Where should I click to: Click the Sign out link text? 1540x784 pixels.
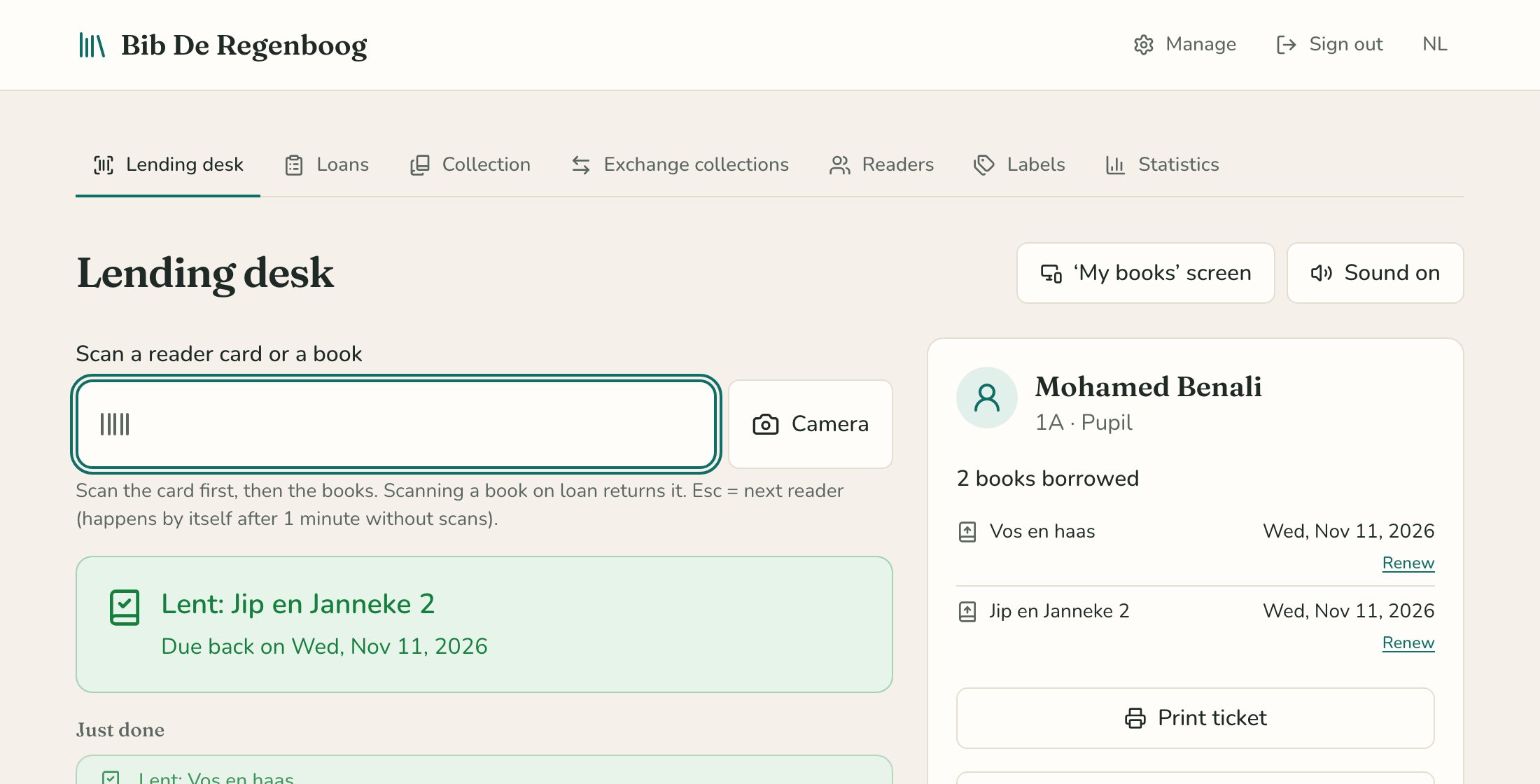click(1346, 44)
